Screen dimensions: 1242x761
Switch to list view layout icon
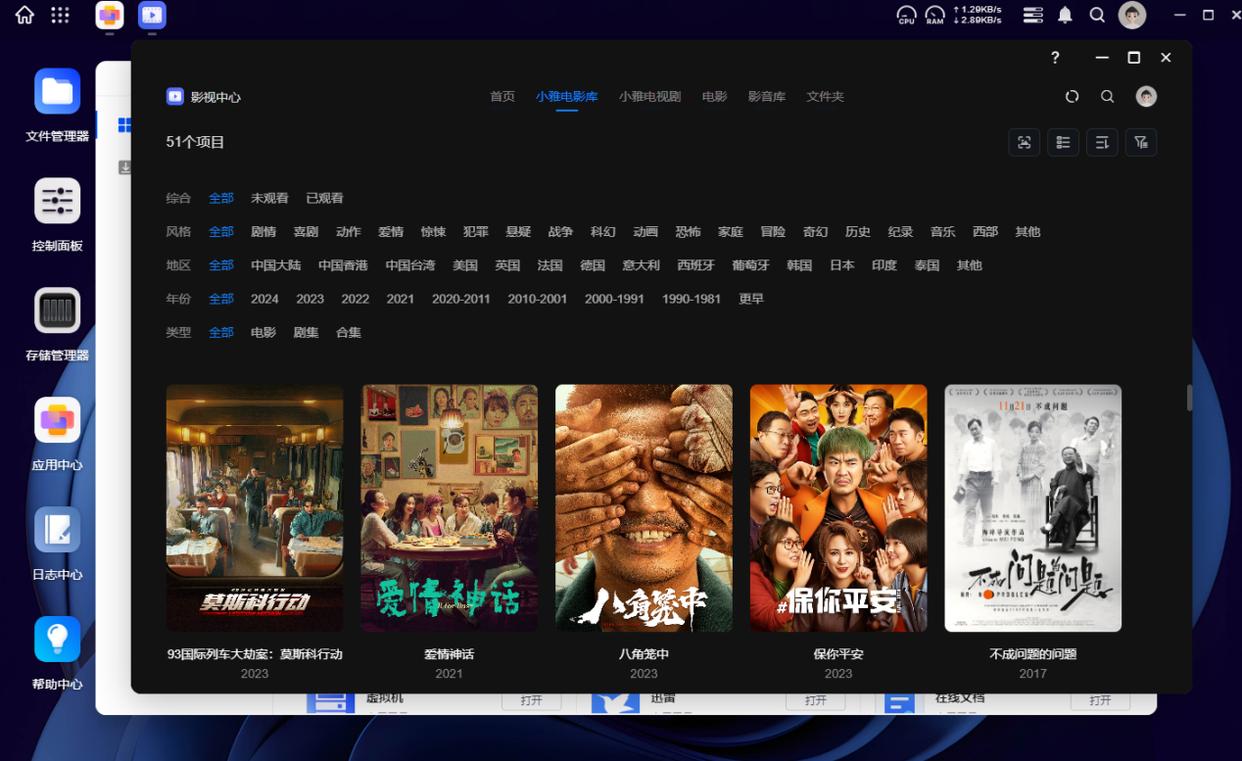(1063, 142)
